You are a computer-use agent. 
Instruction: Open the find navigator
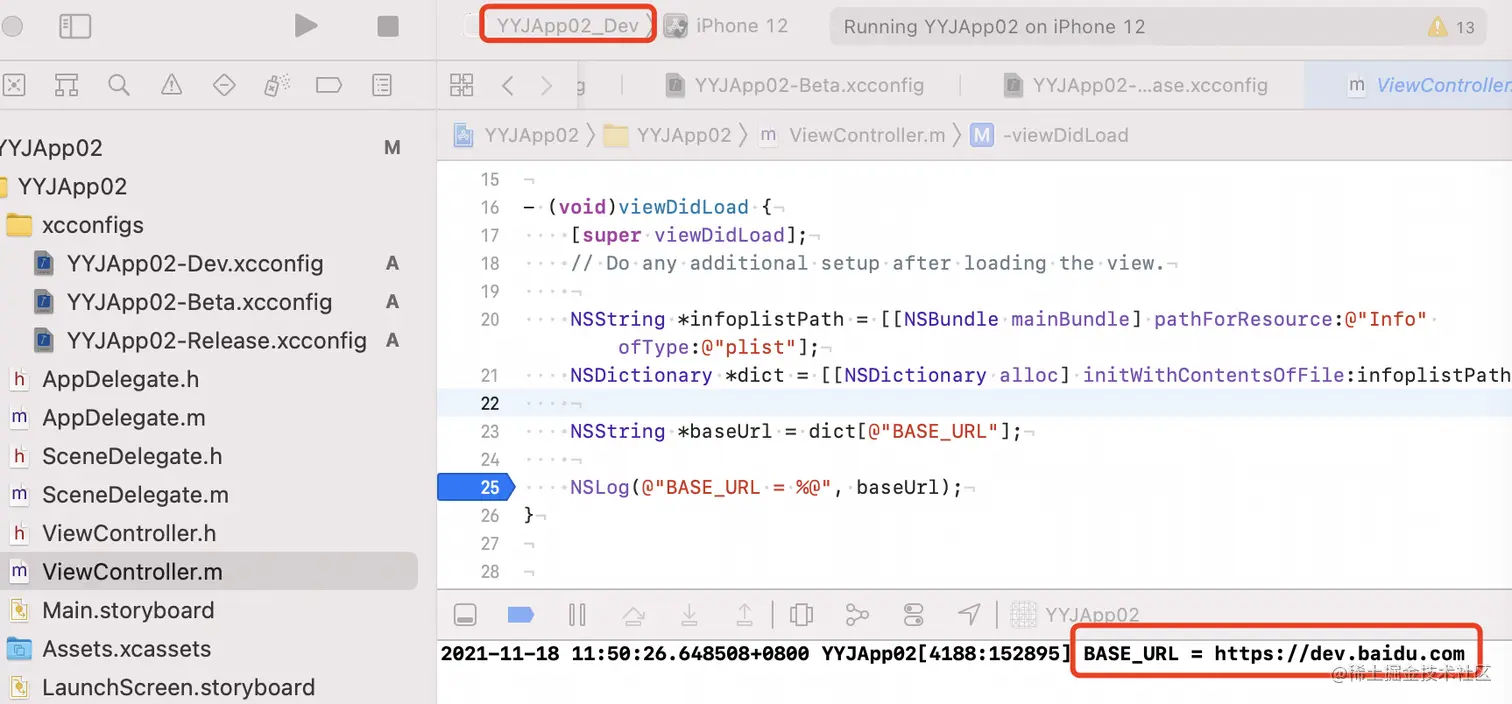[x=119, y=85]
